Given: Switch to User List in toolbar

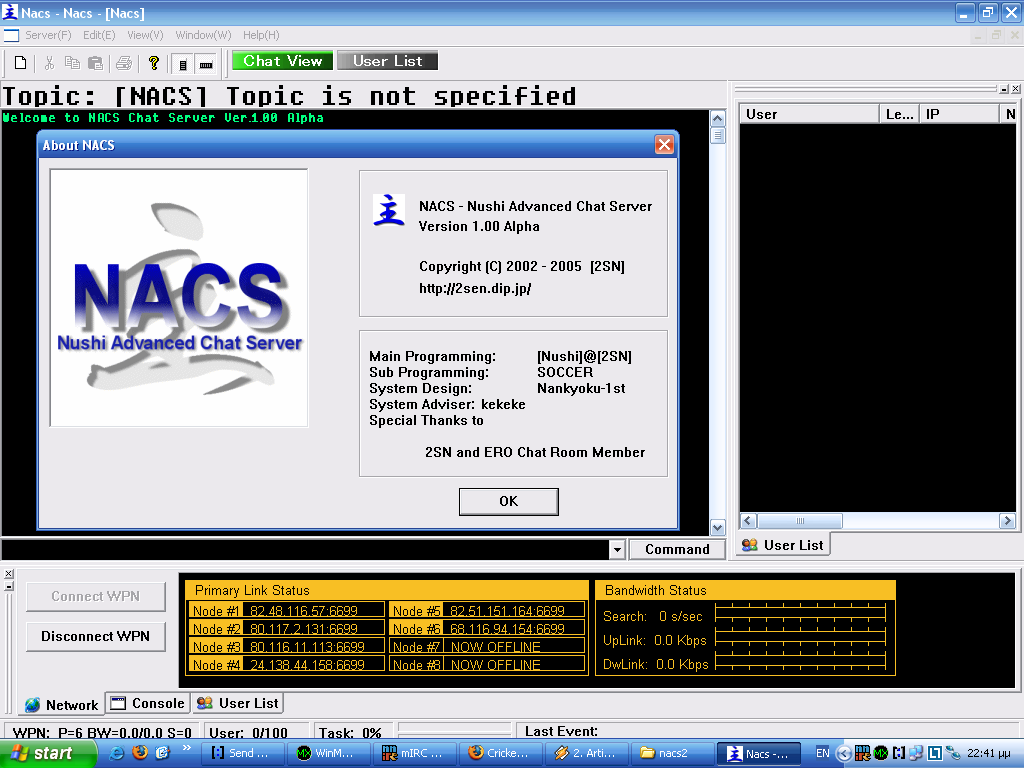Looking at the screenshot, I should tap(387, 61).
